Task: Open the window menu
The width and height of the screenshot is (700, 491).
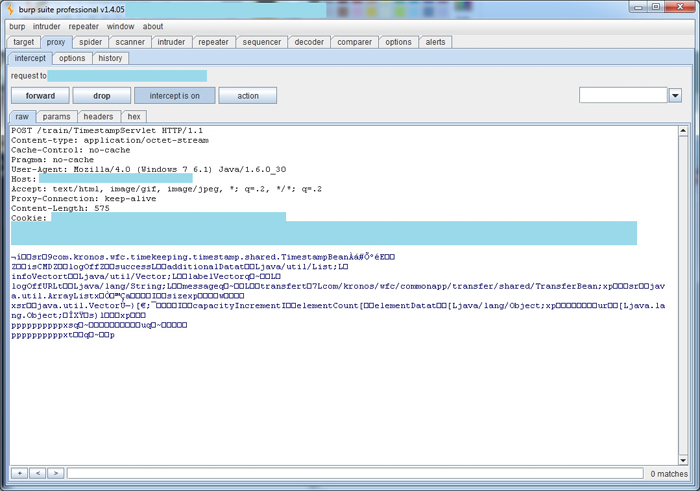Action: click(x=121, y=26)
